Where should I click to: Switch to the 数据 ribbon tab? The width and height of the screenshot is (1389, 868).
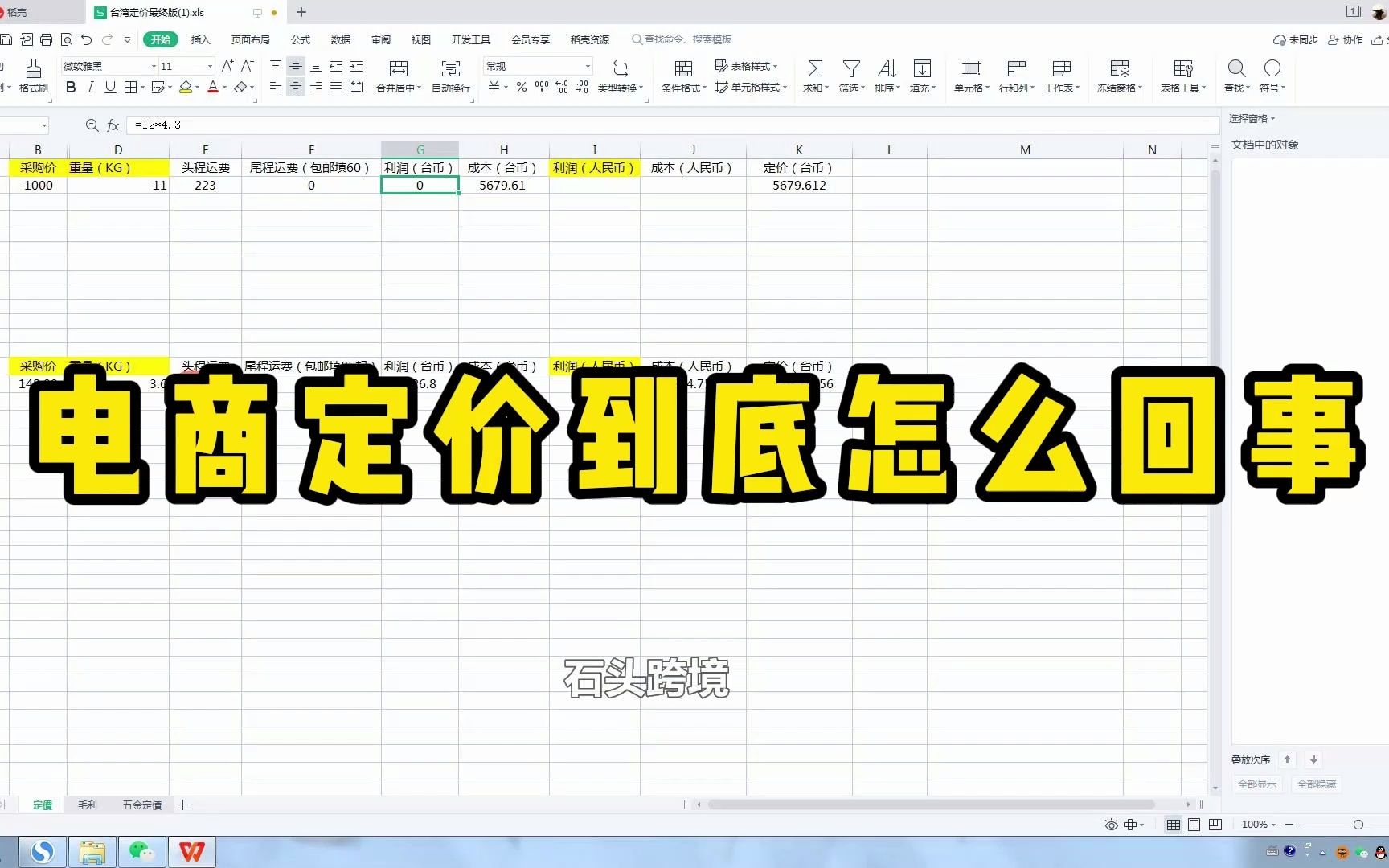(x=341, y=39)
